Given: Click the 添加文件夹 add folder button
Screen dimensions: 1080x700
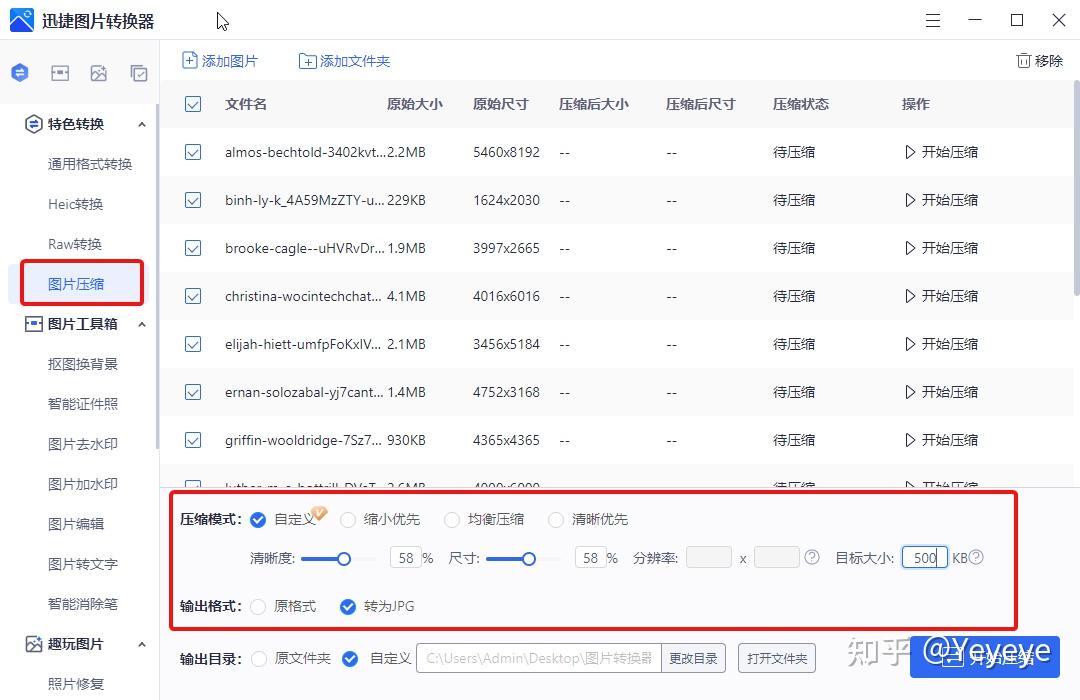Looking at the screenshot, I should [x=344, y=61].
